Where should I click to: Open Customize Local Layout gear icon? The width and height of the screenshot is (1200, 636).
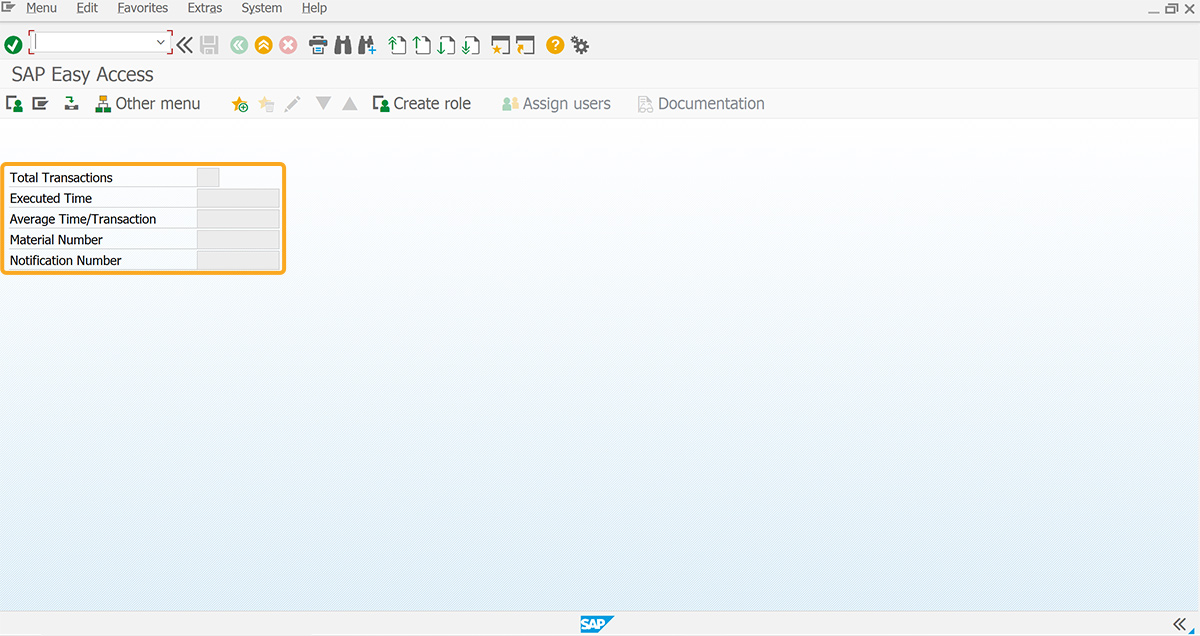pos(580,45)
